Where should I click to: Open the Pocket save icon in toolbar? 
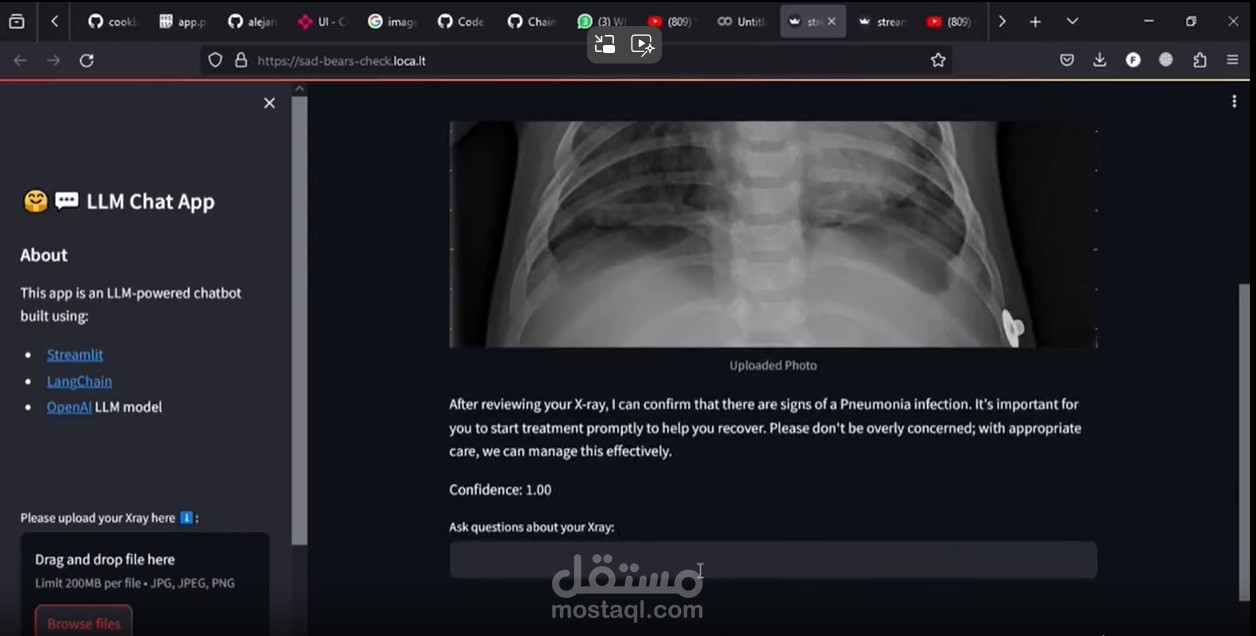click(x=1067, y=60)
